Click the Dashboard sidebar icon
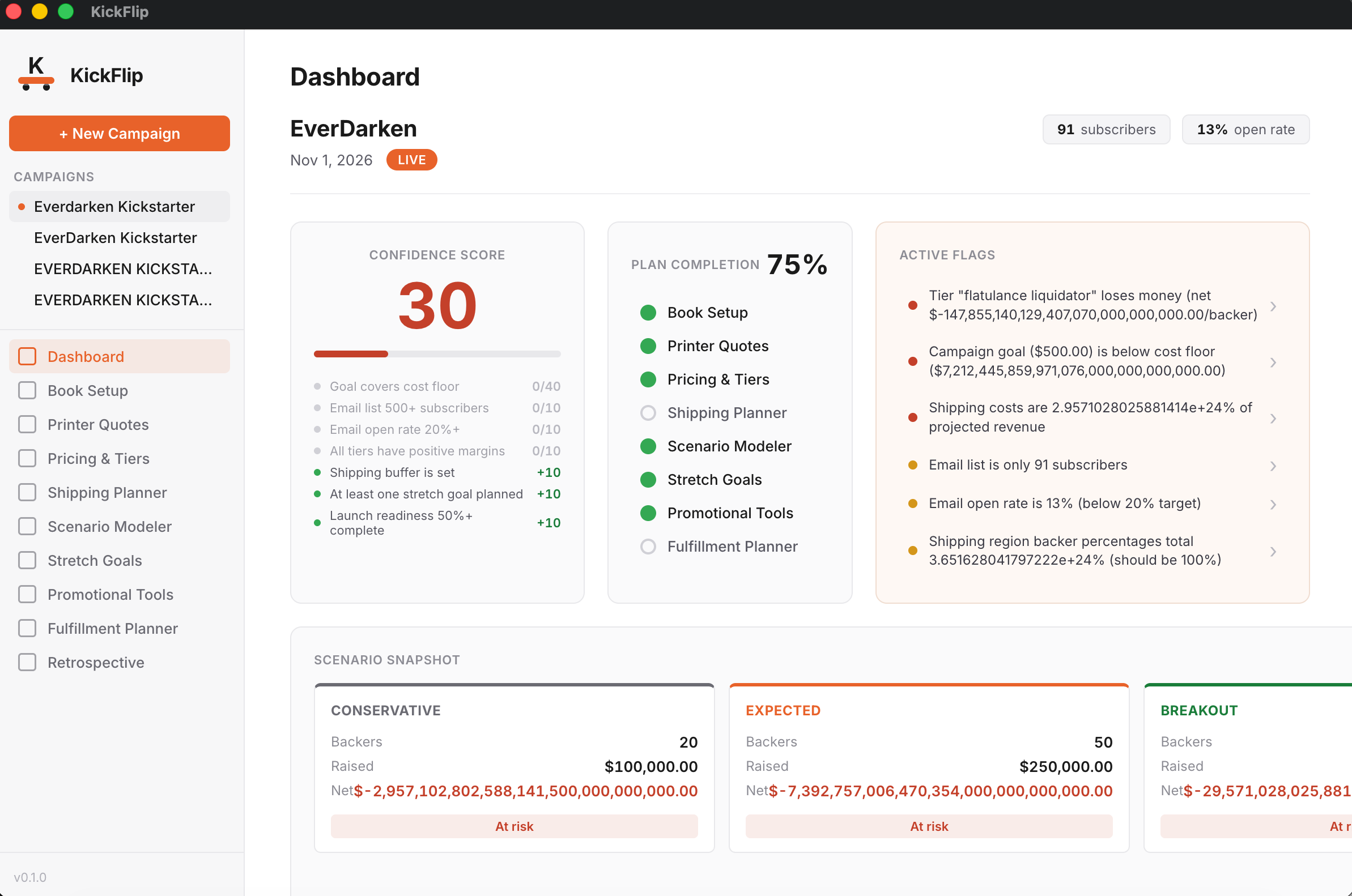 tap(27, 357)
